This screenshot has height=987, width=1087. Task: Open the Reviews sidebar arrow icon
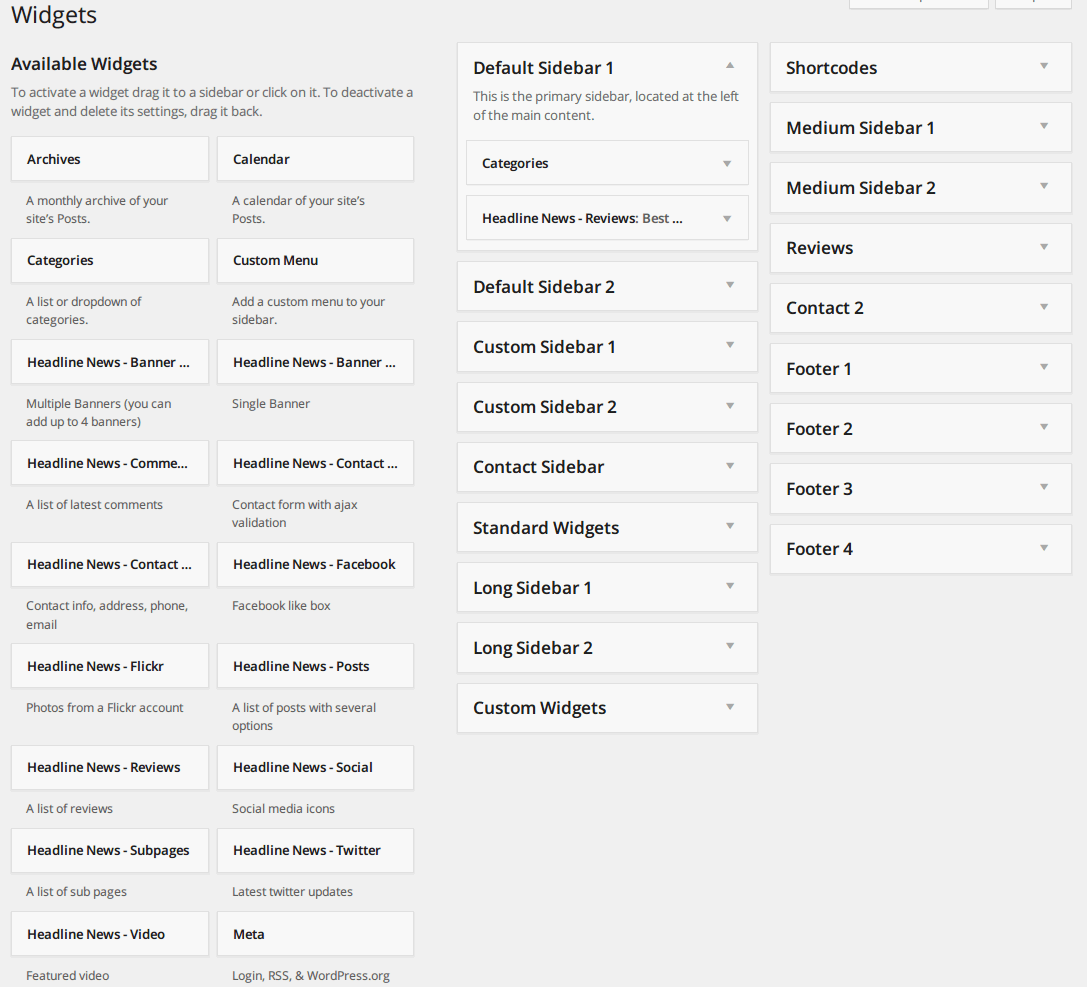point(1043,247)
